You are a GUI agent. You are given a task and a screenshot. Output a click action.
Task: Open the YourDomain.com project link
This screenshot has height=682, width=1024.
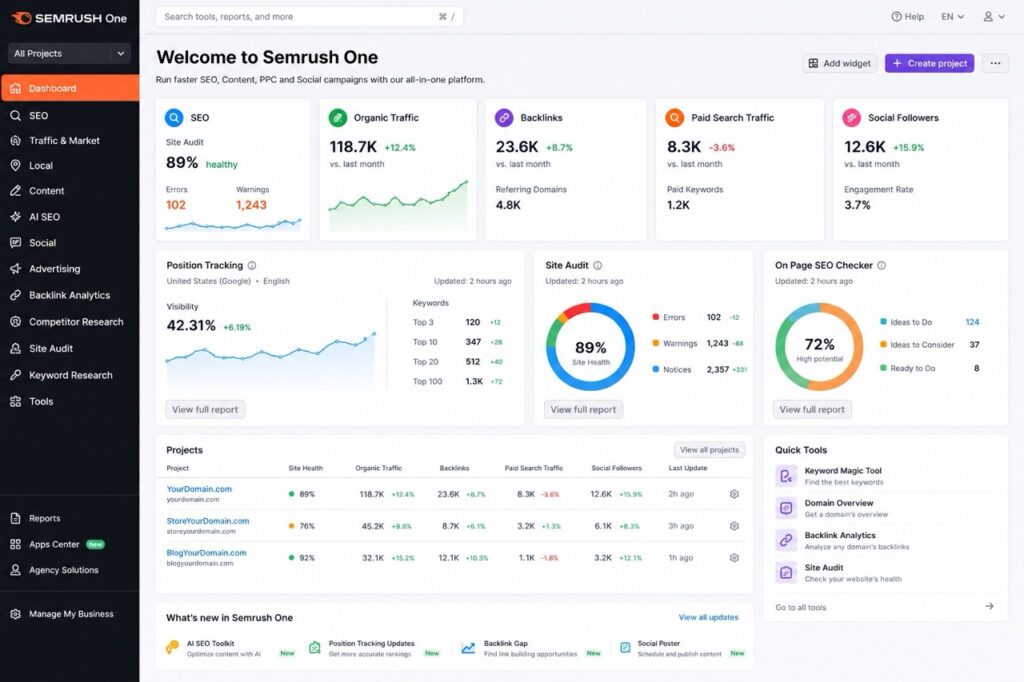tap(199, 489)
